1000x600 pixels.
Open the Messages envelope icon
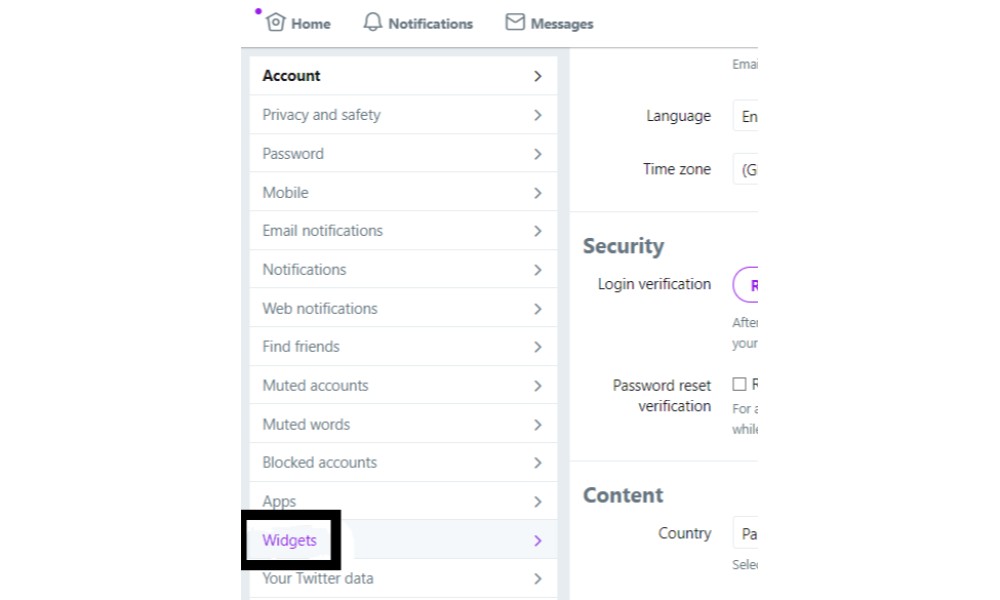coord(515,22)
